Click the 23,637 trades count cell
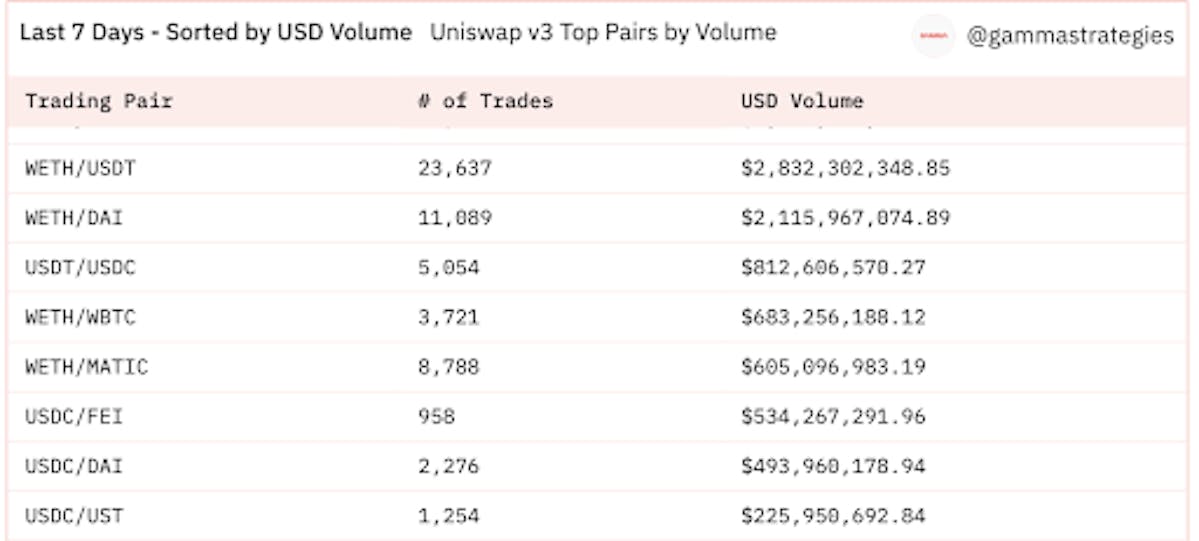This screenshot has height=541, width=1199. point(454,168)
